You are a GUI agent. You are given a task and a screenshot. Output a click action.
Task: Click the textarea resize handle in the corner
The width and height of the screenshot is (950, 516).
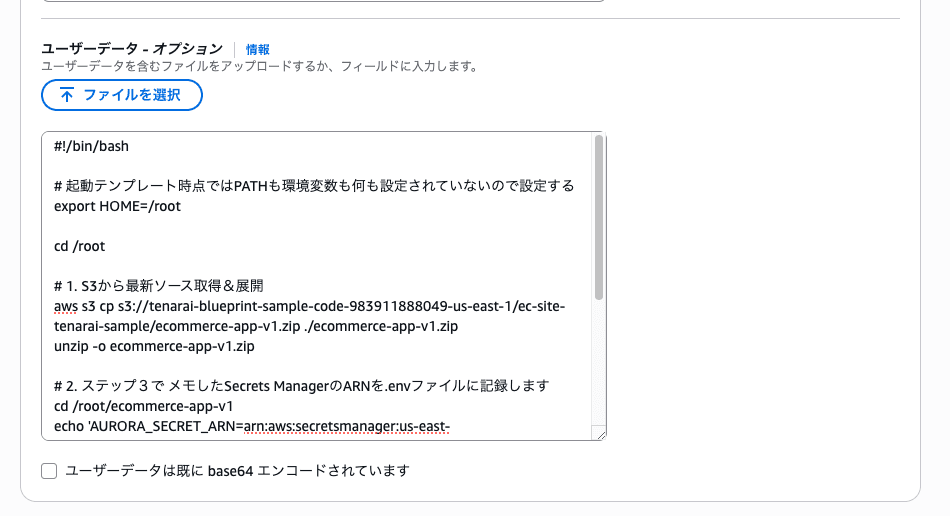[x=599, y=433]
